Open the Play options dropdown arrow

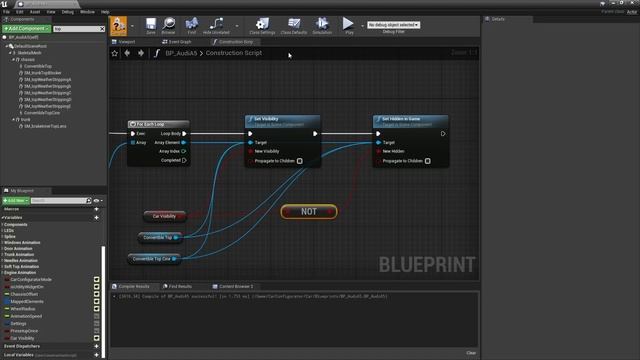[362, 26]
